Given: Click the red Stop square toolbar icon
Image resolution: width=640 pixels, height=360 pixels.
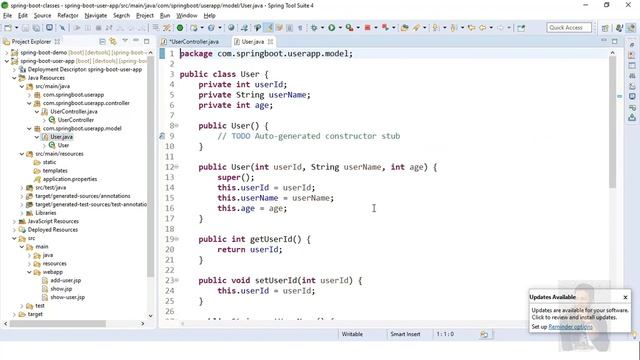Looking at the screenshot, I should pyautogui.click(x=367, y=28).
